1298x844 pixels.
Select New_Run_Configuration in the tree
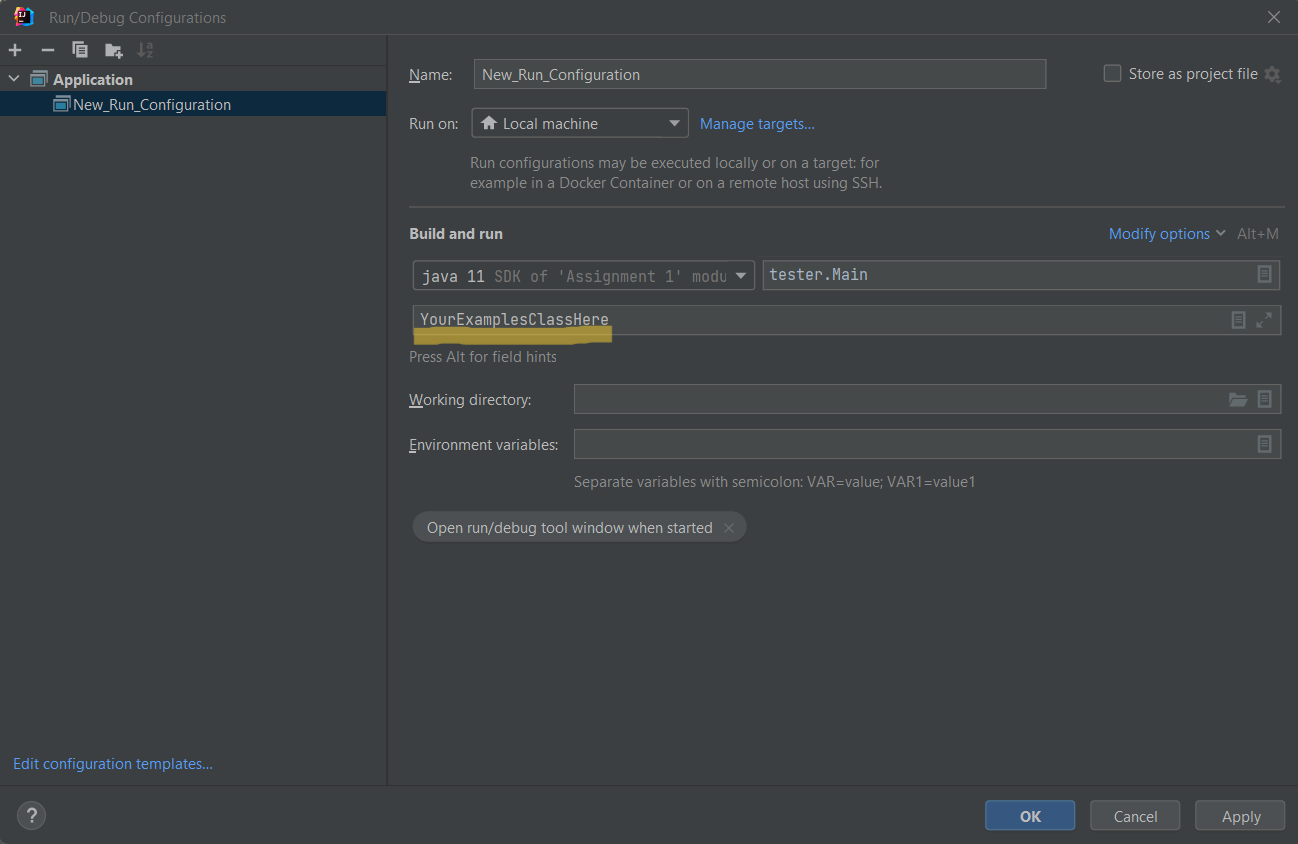point(151,104)
